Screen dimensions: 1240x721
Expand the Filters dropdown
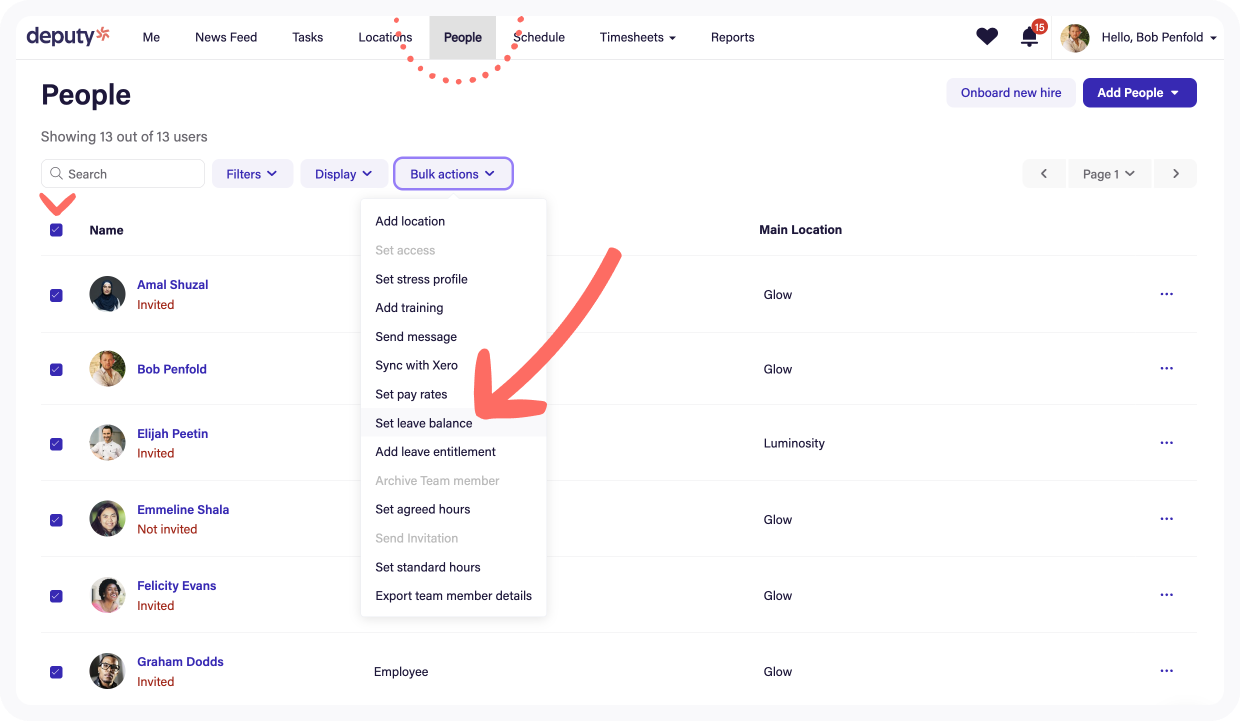pos(252,174)
